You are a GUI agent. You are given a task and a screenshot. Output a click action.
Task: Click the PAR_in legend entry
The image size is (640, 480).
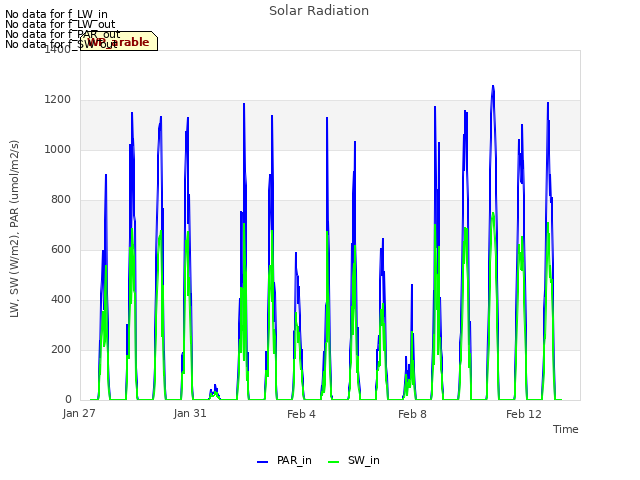tap(284, 460)
